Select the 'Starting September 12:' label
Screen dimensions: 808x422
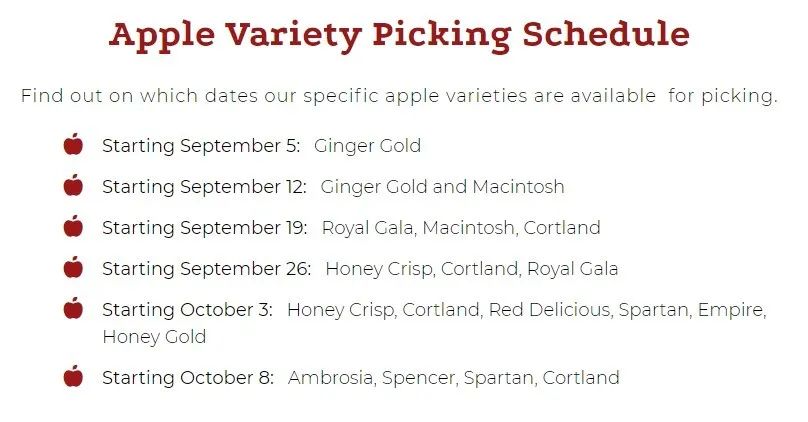point(204,187)
